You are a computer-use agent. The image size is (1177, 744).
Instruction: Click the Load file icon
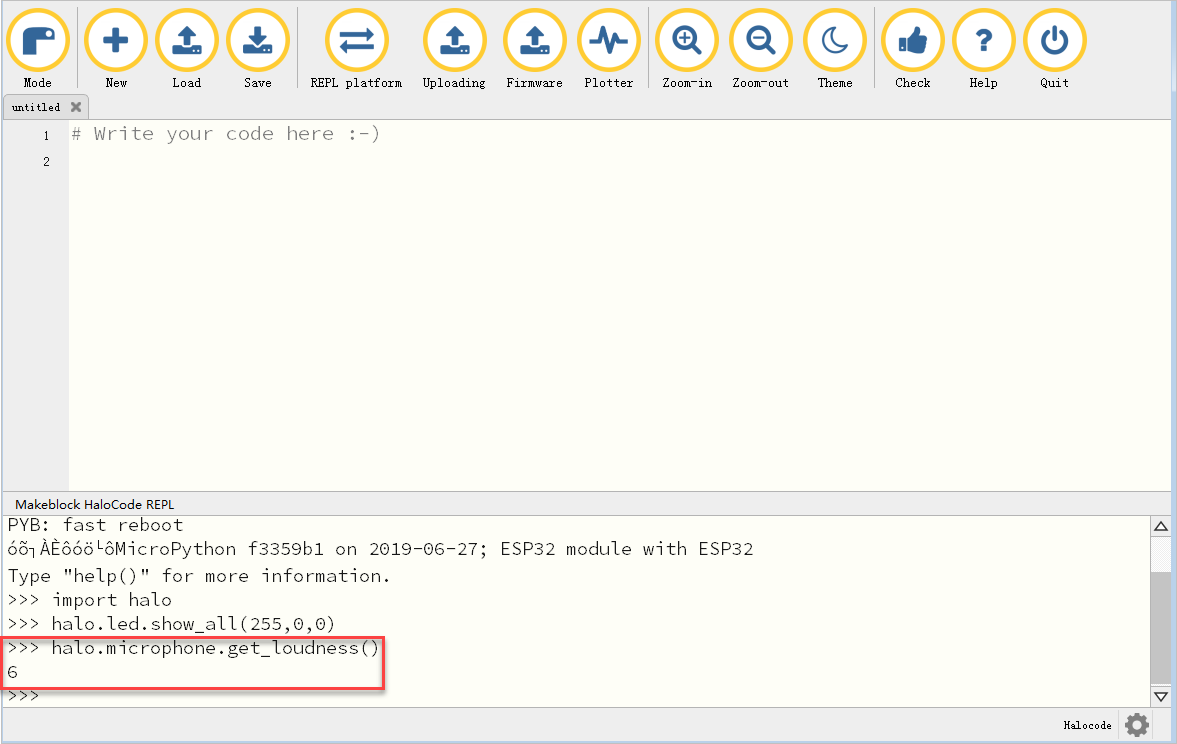pyautogui.click(x=186, y=41)
